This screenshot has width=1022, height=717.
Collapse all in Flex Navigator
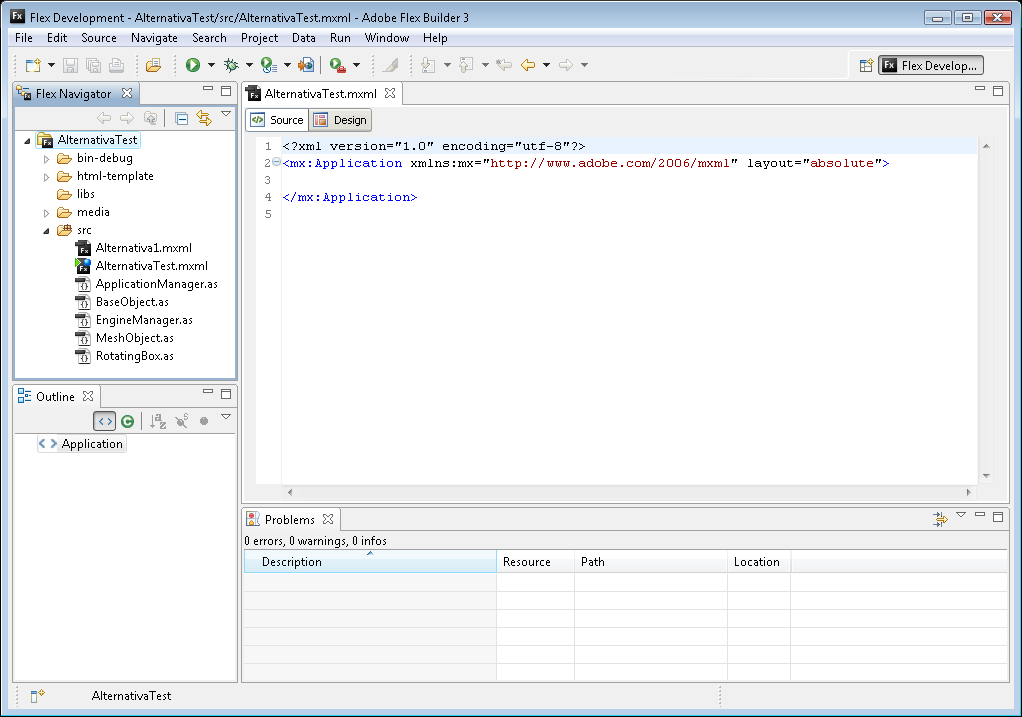[x=181, y=118]
